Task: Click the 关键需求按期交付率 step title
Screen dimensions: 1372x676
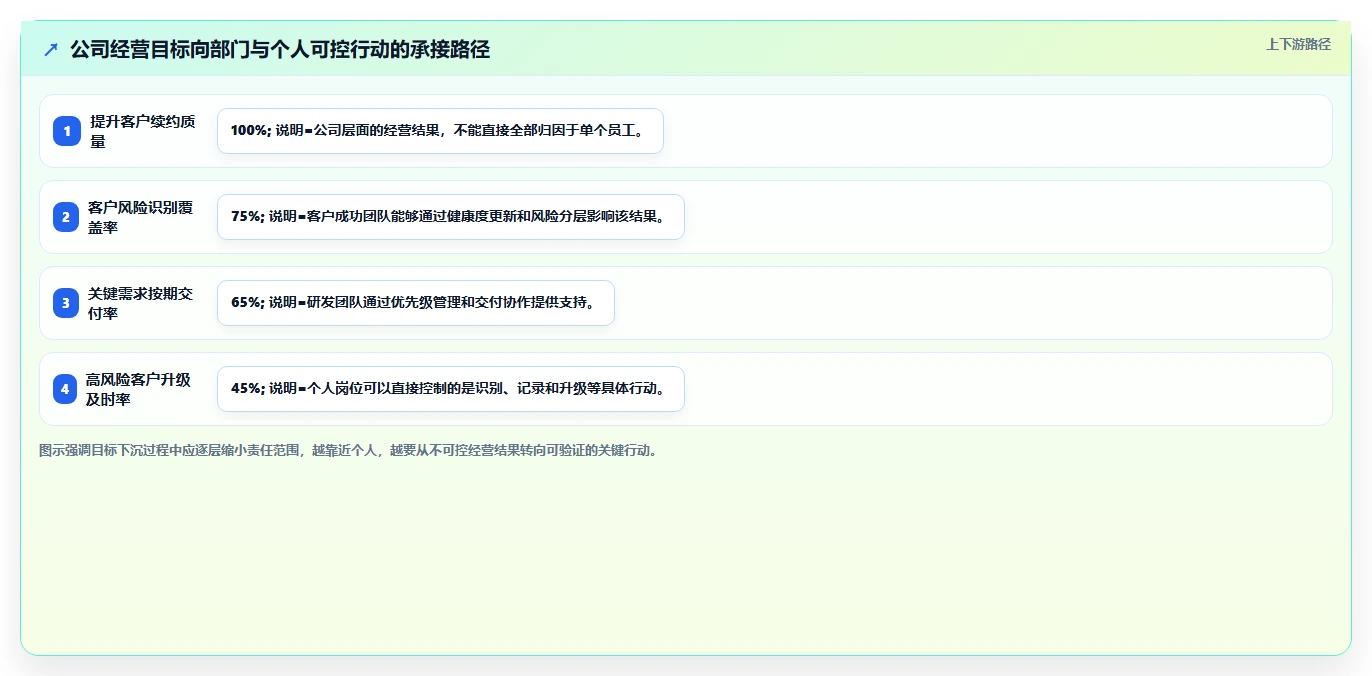Action: (141, 303)
